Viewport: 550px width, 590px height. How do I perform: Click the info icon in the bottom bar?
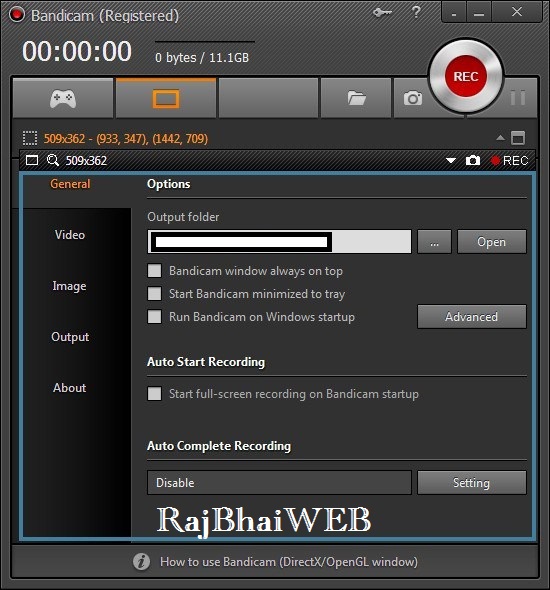(141, 562)
